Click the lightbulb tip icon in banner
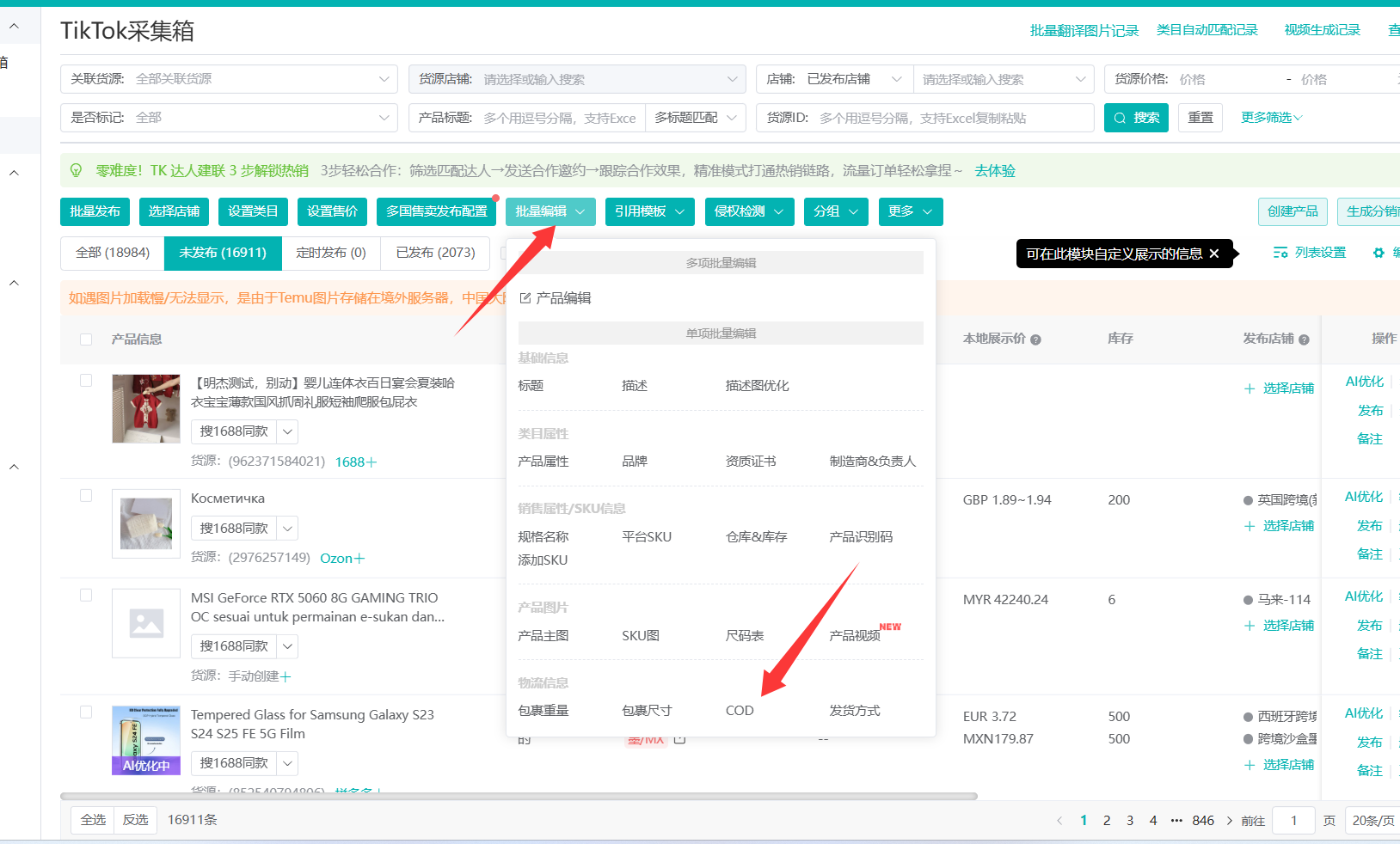Viewport: 1400px width, 844px height. pyautogui.click(x=76, y=170)
